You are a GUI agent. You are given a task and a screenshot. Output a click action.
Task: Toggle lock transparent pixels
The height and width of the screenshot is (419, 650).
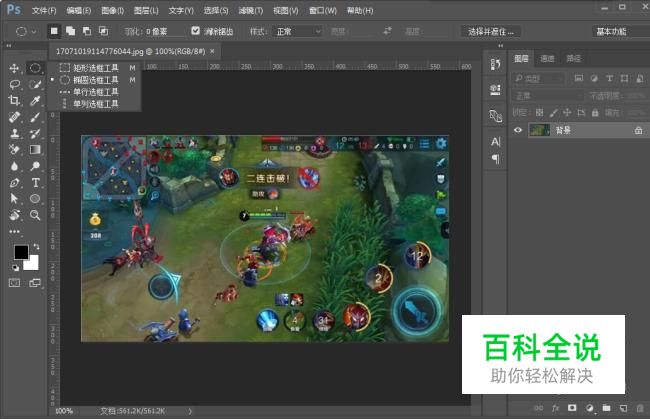pos(539,112)
